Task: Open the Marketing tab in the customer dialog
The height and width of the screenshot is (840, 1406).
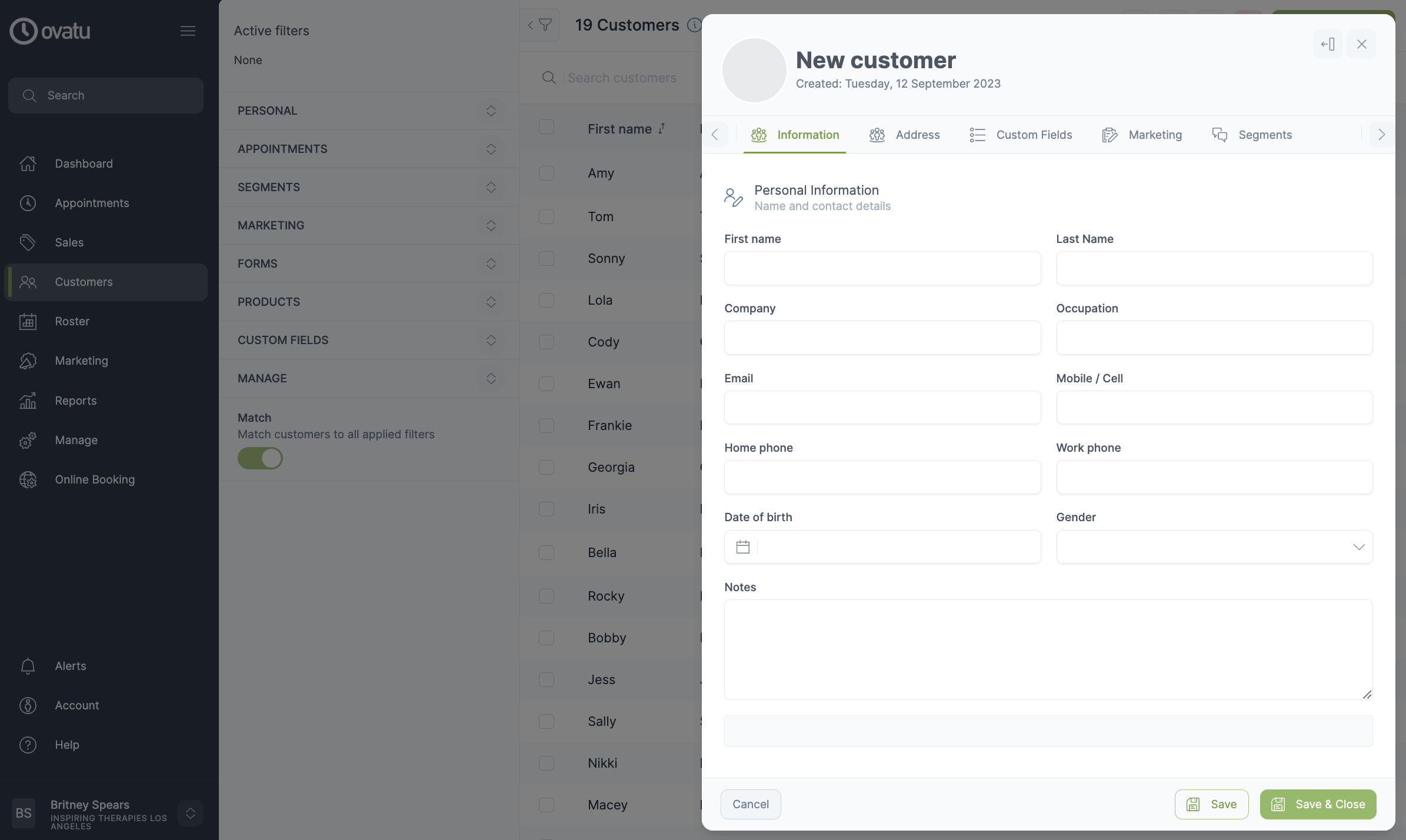Action: click(x=1155, y=135)
